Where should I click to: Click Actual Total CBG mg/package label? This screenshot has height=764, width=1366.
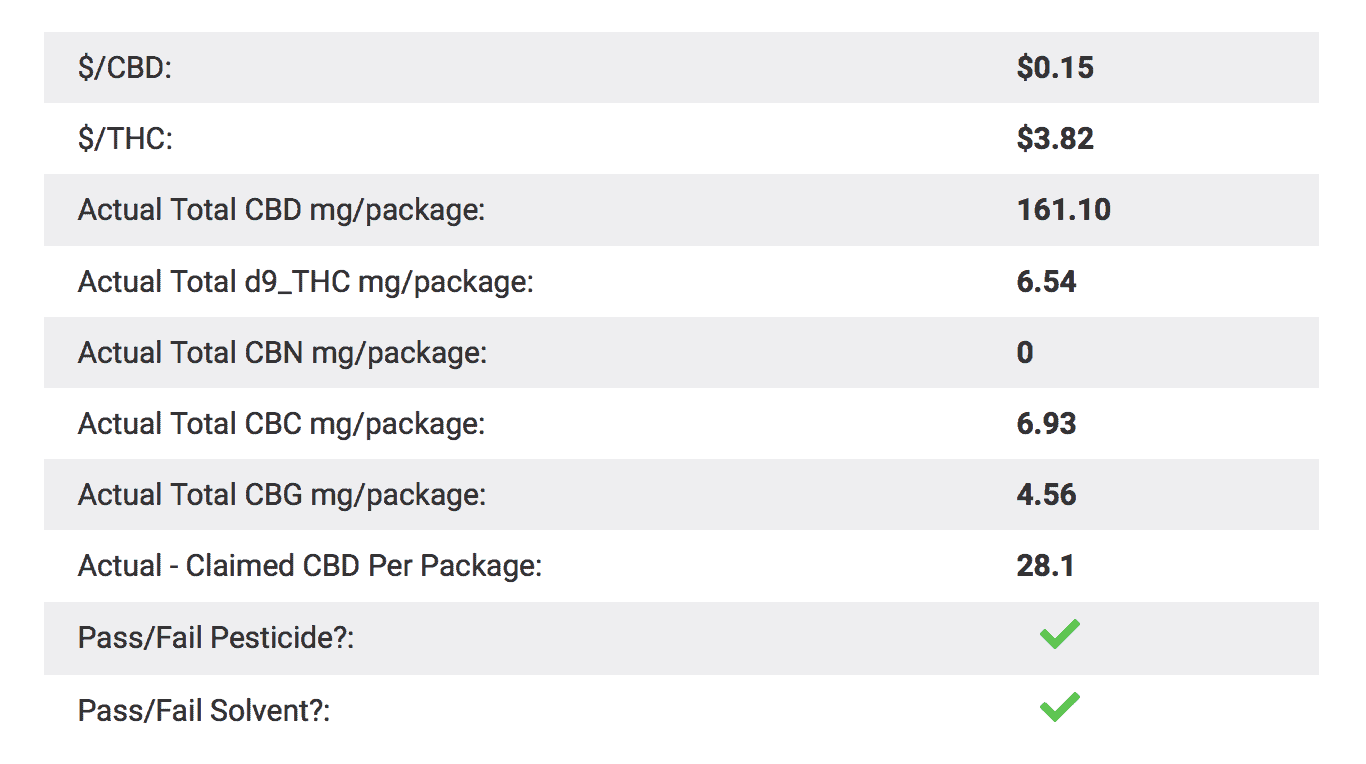click(282, 495)
